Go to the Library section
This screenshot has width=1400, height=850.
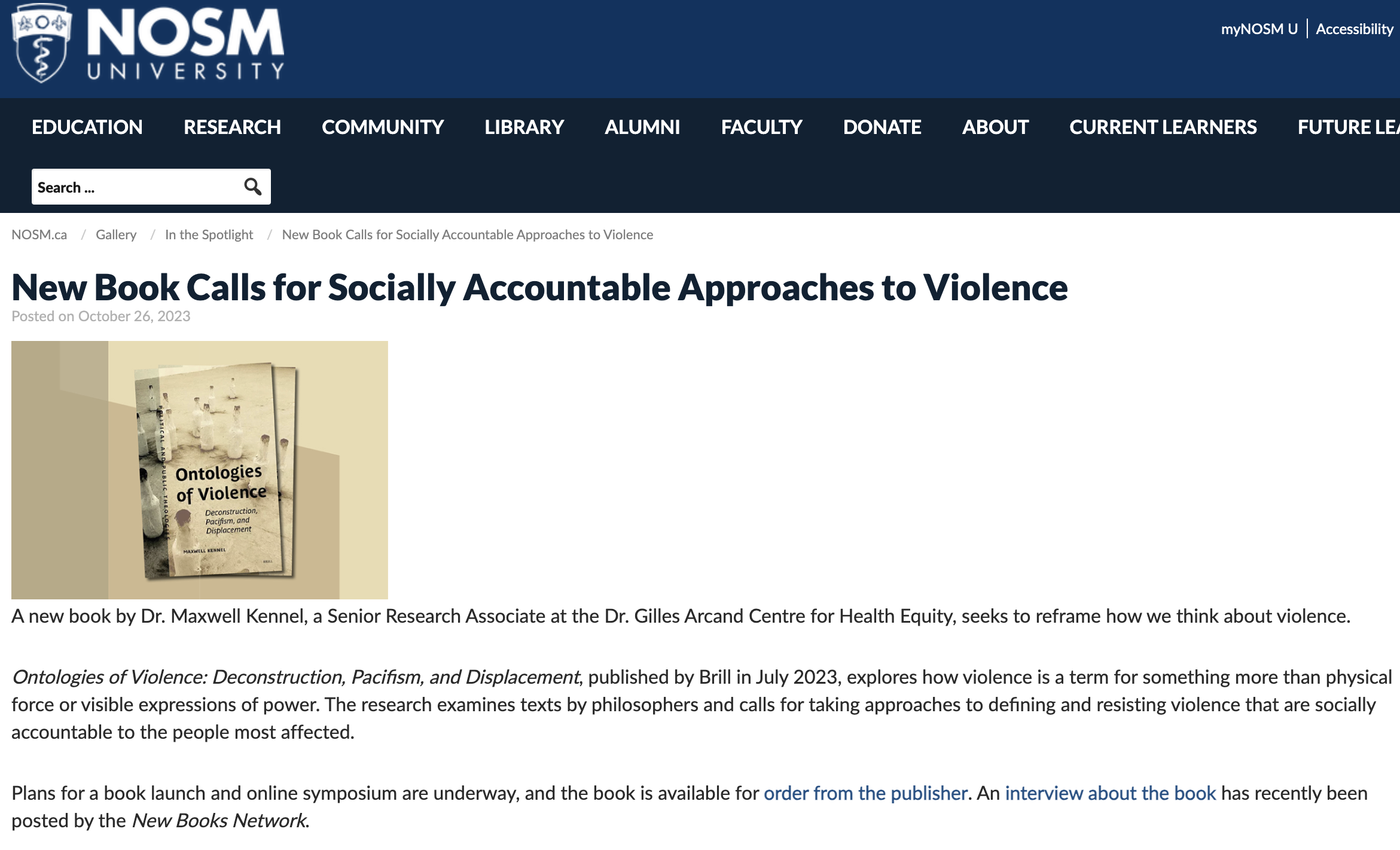click(524, 127)
